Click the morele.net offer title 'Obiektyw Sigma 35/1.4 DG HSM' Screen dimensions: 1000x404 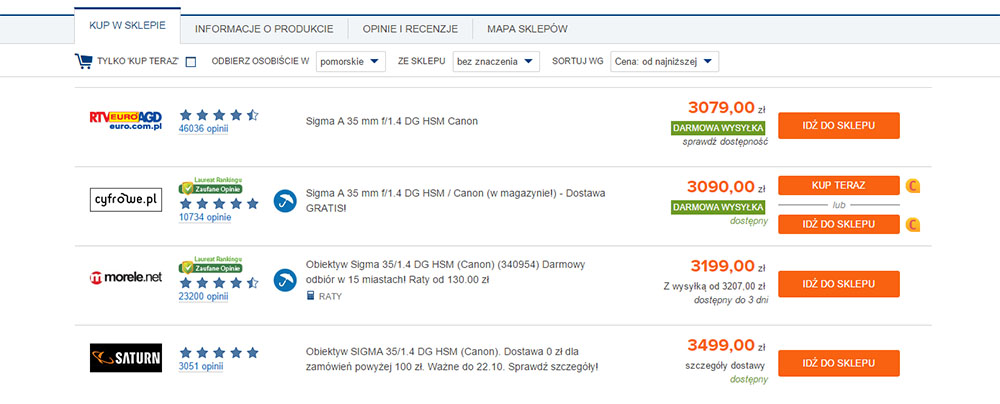pos(445,272)
